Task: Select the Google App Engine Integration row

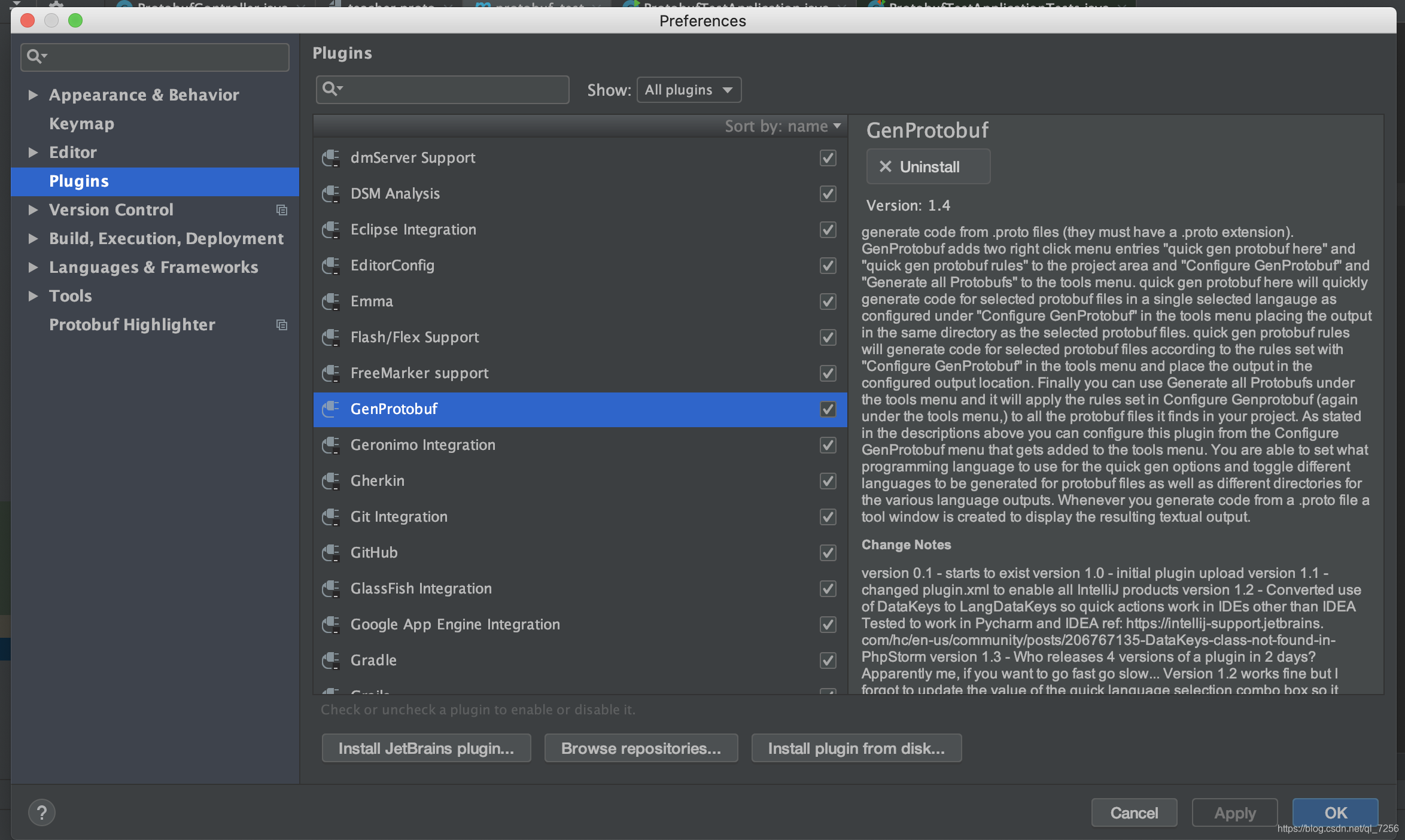Action: tap(580, 625)
